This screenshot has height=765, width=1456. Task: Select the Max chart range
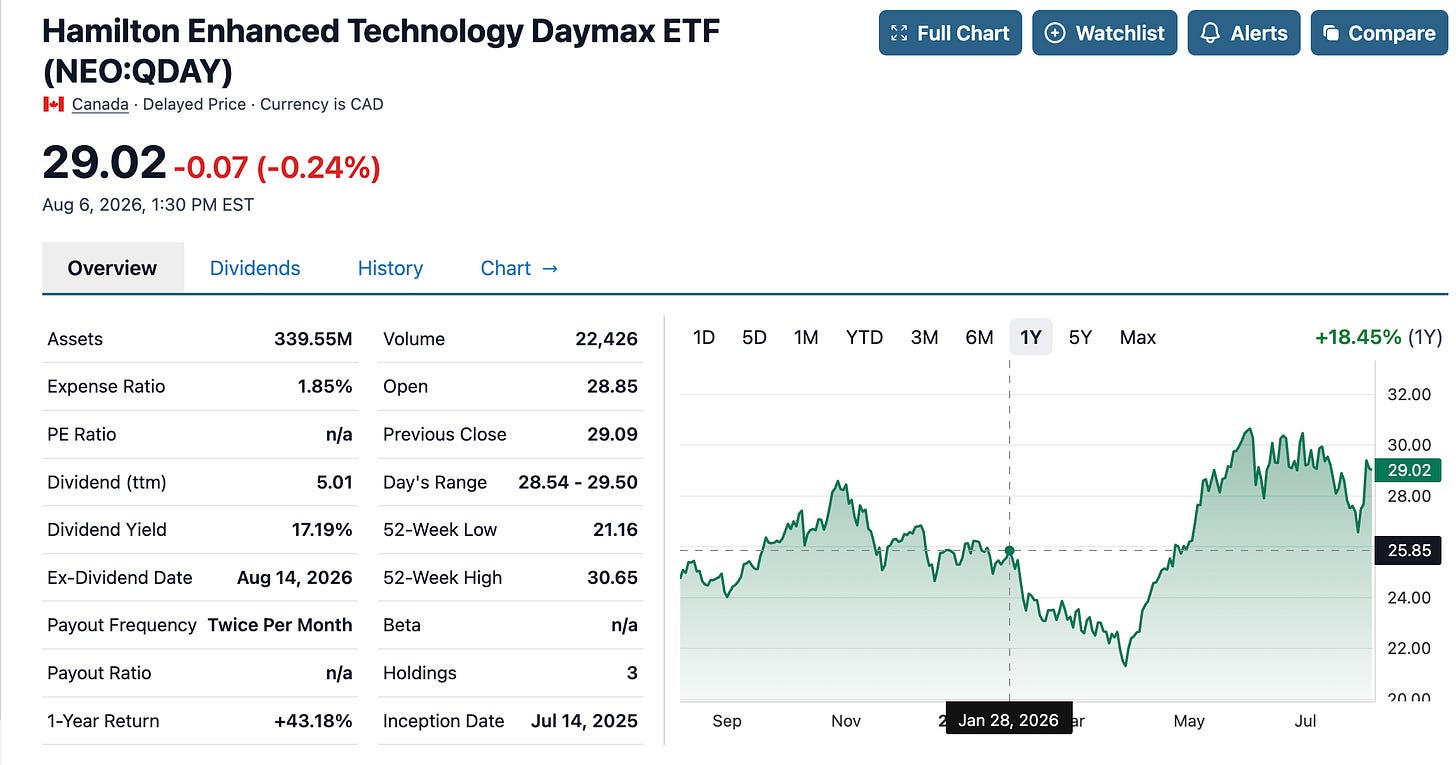(x=1138, y=337)
